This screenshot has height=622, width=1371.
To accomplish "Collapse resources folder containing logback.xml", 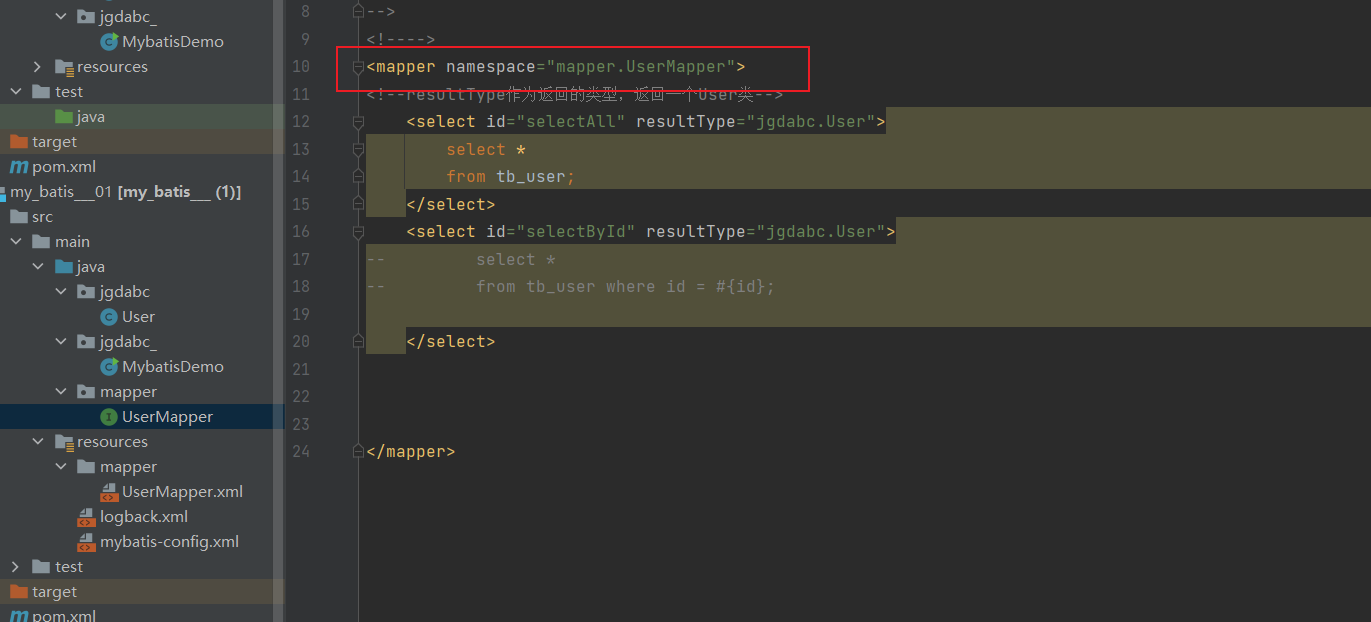I will coord(38,442).
